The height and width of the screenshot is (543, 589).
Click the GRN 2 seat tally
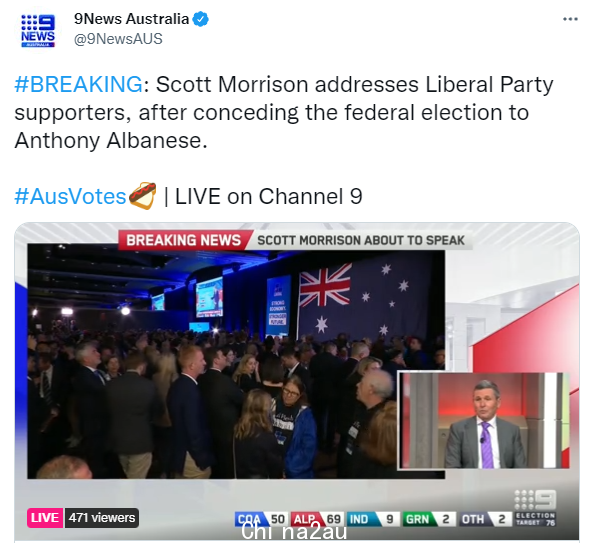click(x=428, y=519)
